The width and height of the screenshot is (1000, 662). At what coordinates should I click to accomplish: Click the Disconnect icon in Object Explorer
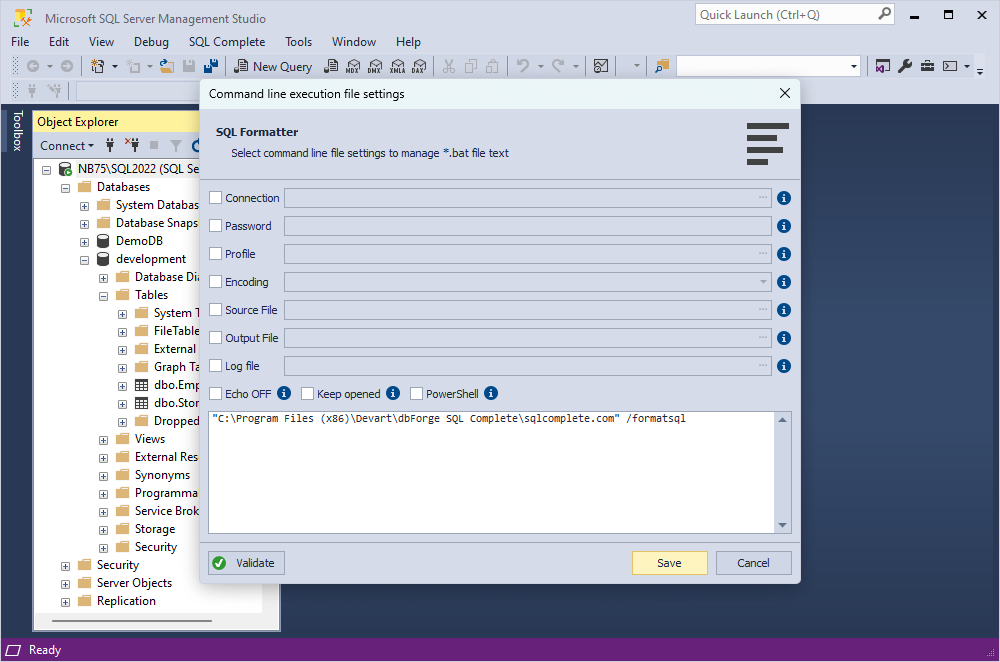[x=132, y=145]
